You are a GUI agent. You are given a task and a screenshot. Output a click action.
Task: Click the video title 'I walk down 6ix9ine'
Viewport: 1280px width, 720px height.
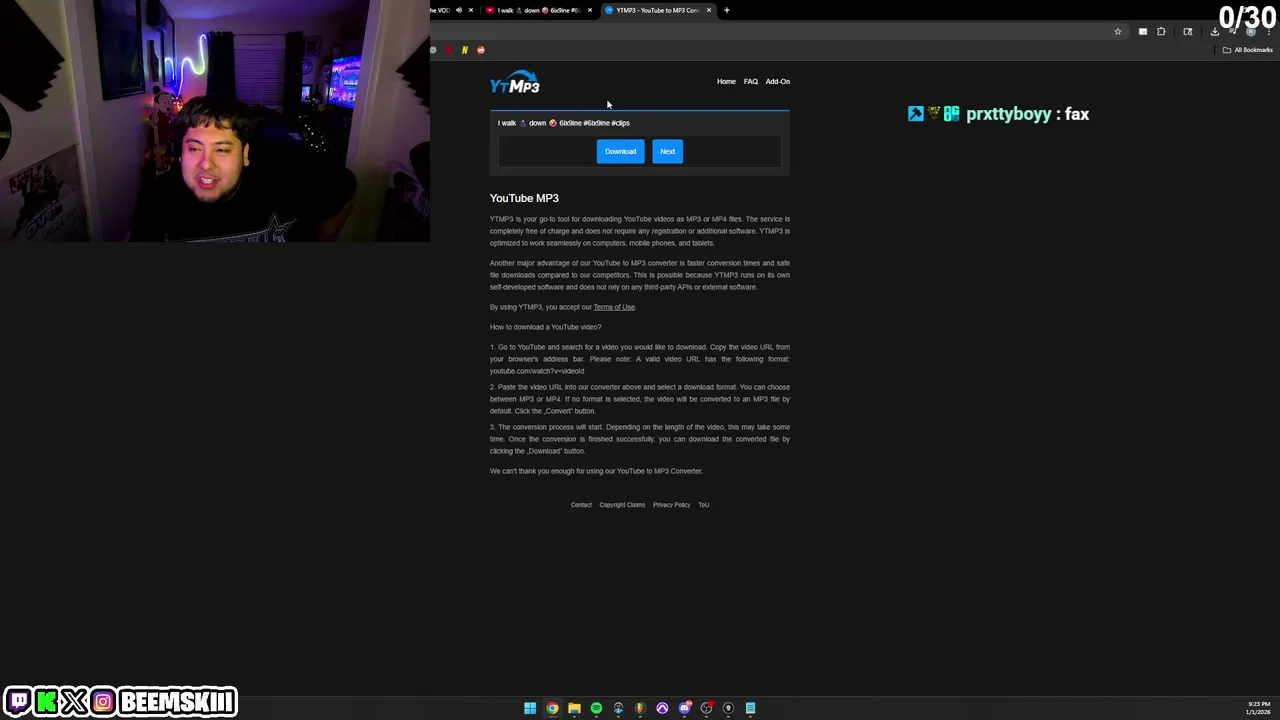[x=564, y=123]
